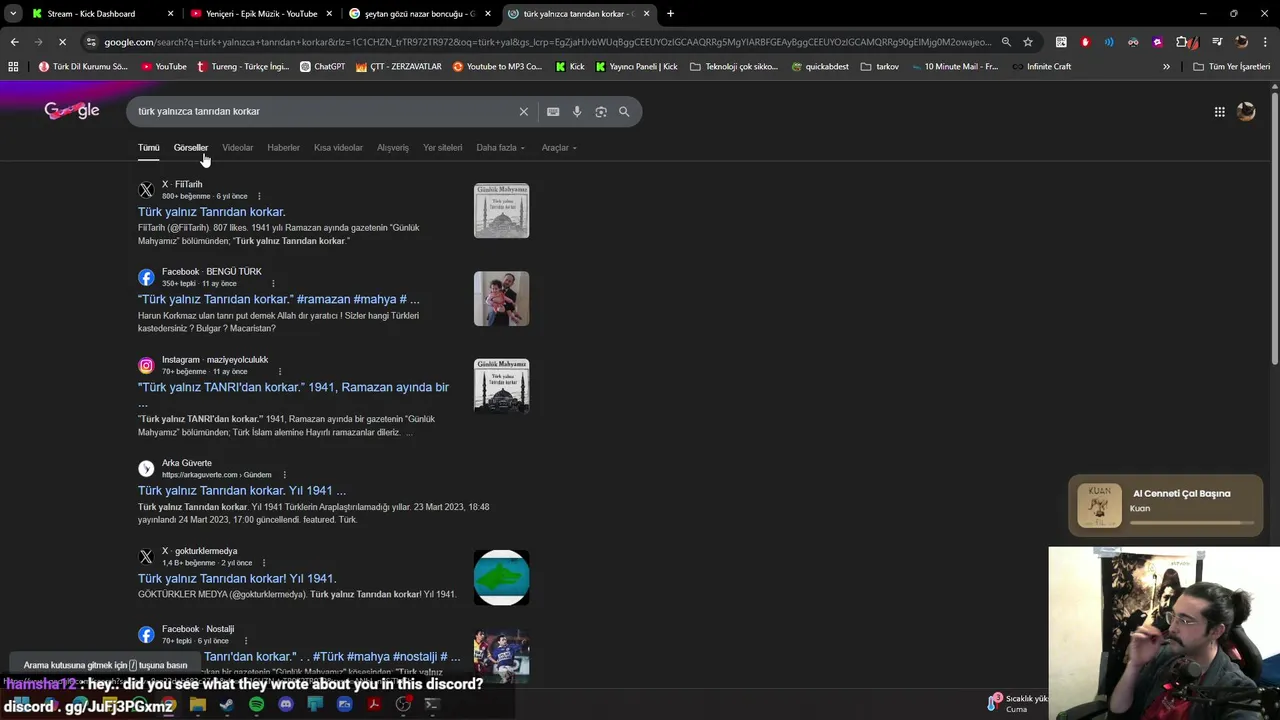This screenshot has width=1280, height=720.
Task: Open the Tureng bookmark
Action: (x=243, y=67)
